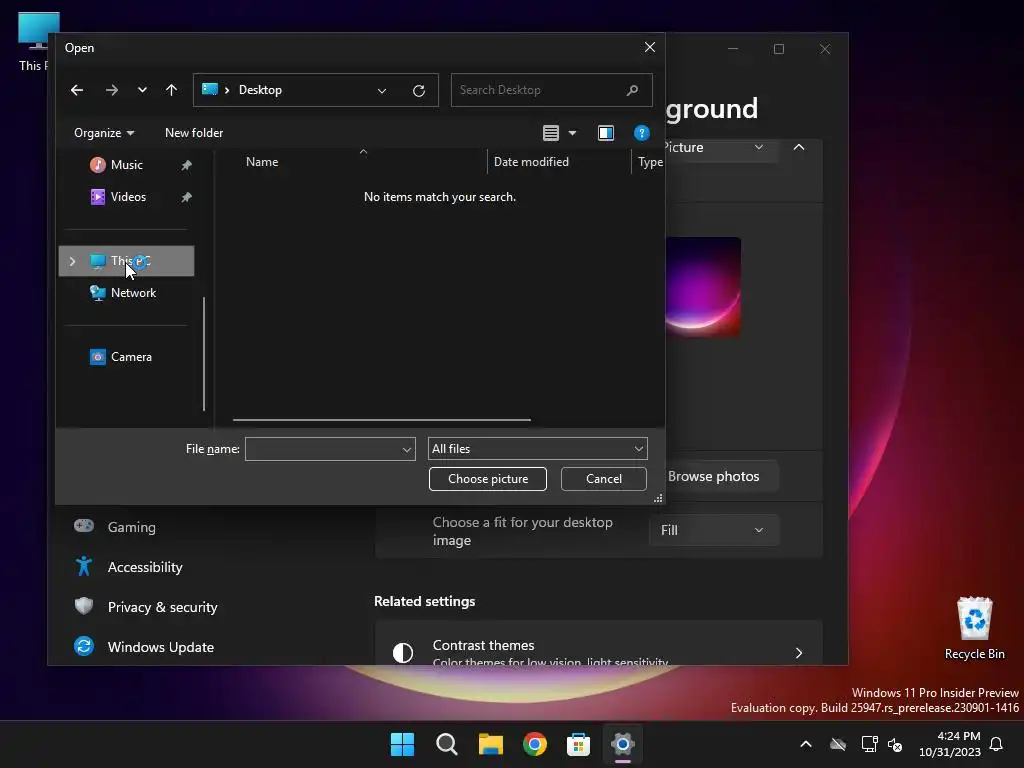Show hidden system tray icons

(x=806, y=744)
